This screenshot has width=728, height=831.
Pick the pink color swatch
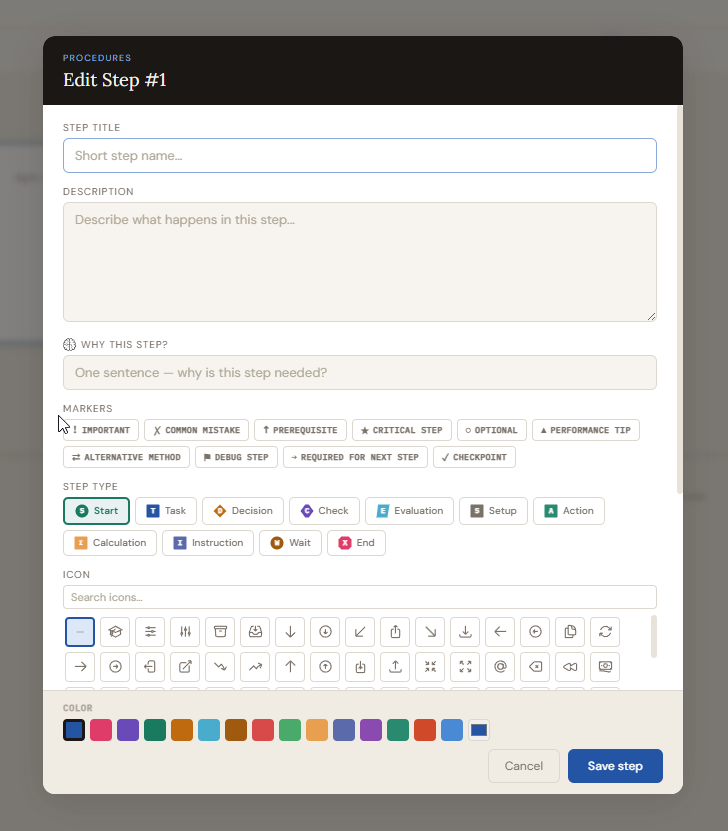(x=100, y=730)
